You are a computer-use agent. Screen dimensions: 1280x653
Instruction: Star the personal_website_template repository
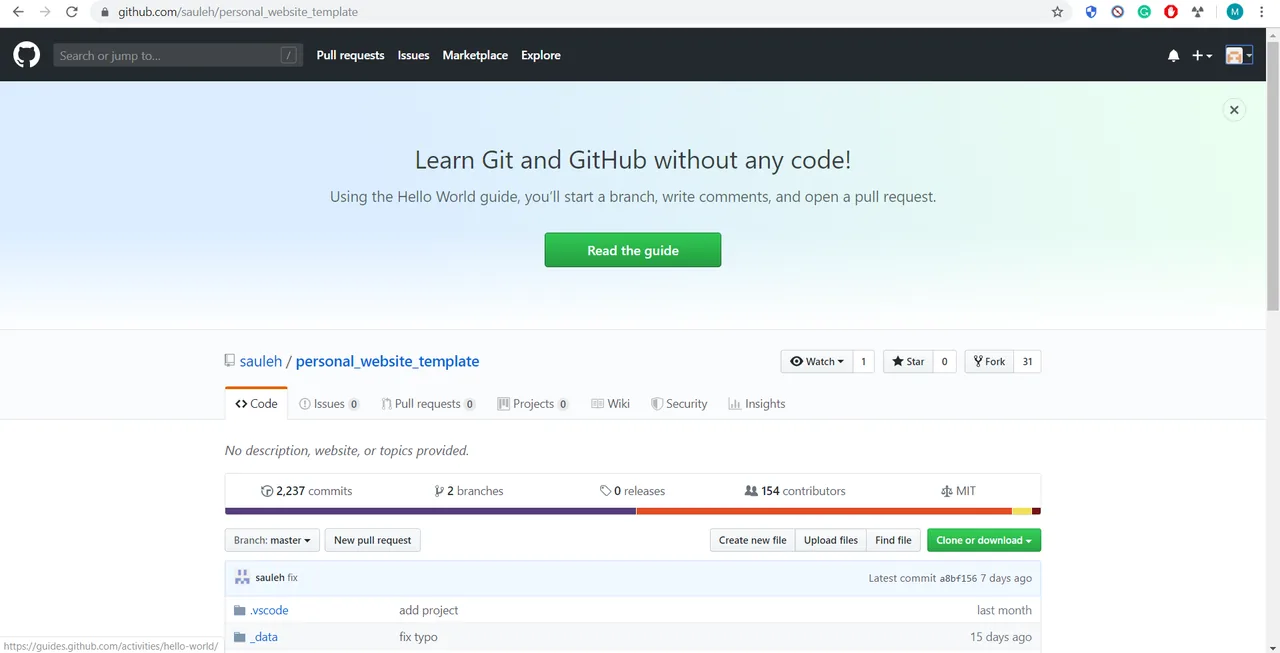click(x=908, y=361)
